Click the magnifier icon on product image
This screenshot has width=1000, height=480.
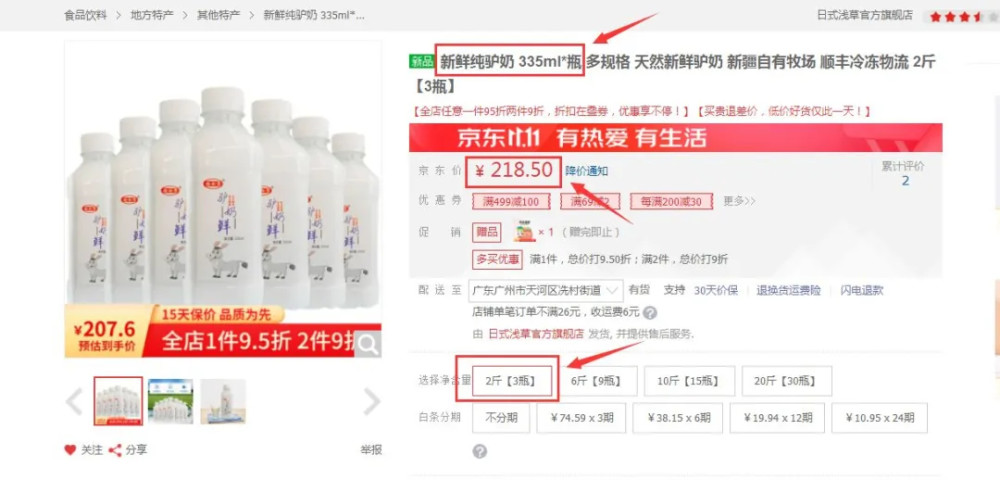pyautogui.click(x=368, y=344)
